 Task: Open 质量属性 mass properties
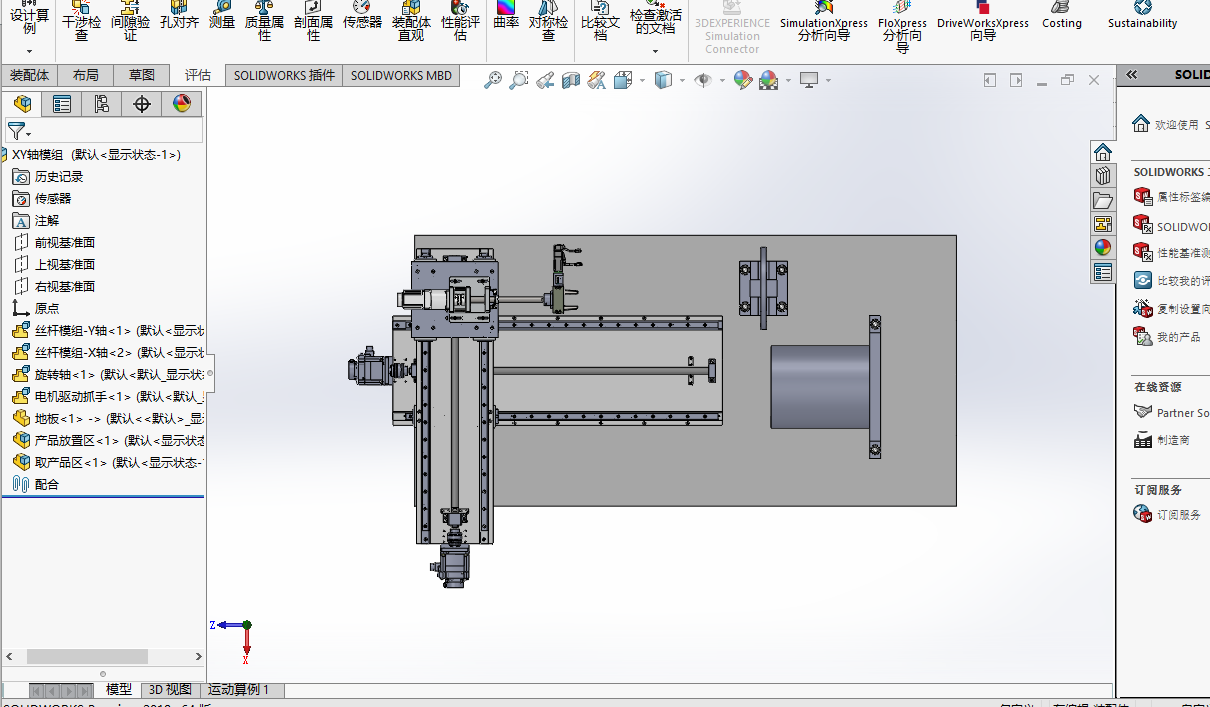[x=264, y=22]
